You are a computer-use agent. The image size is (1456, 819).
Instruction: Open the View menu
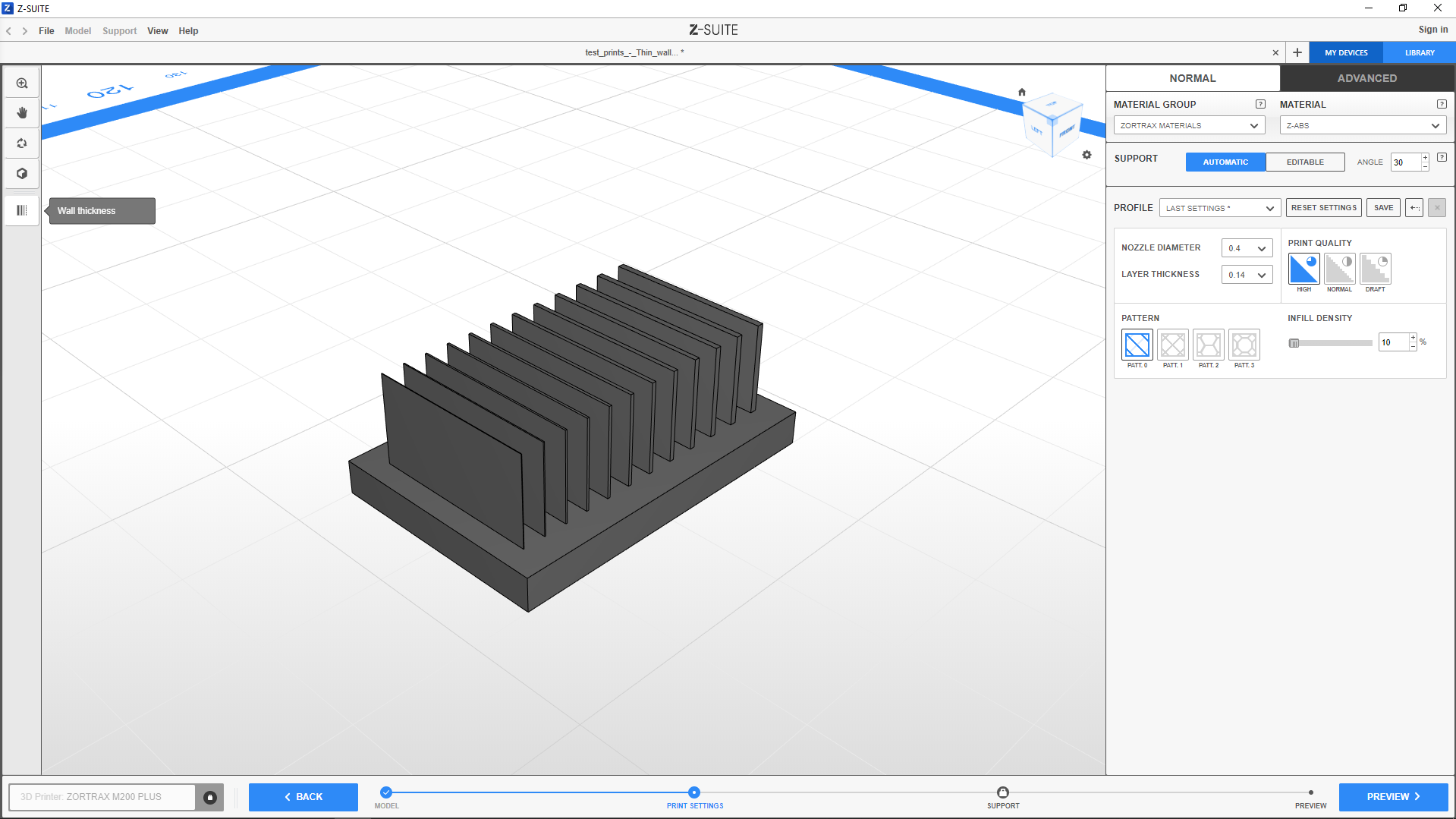pyautogui.click(x=157, y=31)
